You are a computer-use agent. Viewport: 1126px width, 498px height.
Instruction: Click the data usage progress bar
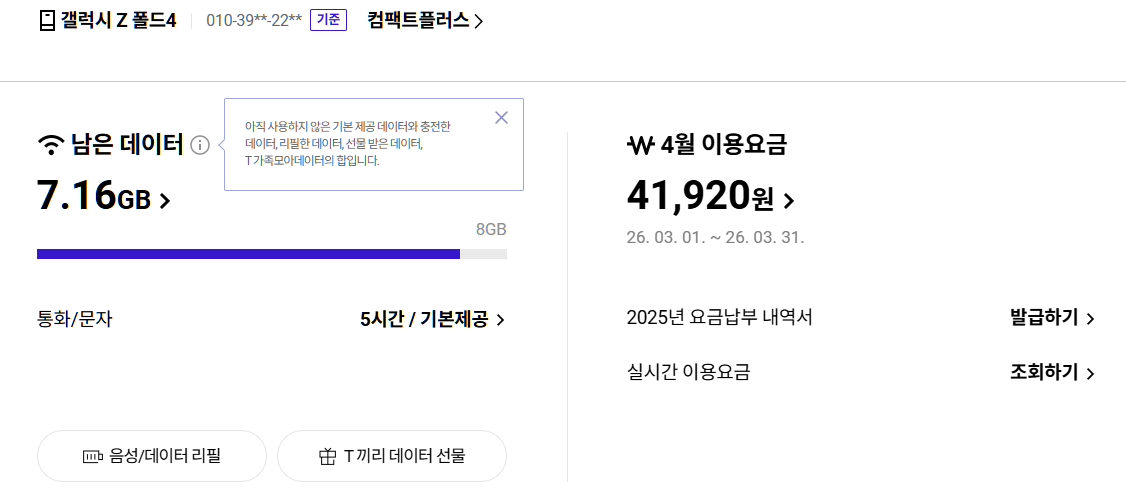pos(271,254)
